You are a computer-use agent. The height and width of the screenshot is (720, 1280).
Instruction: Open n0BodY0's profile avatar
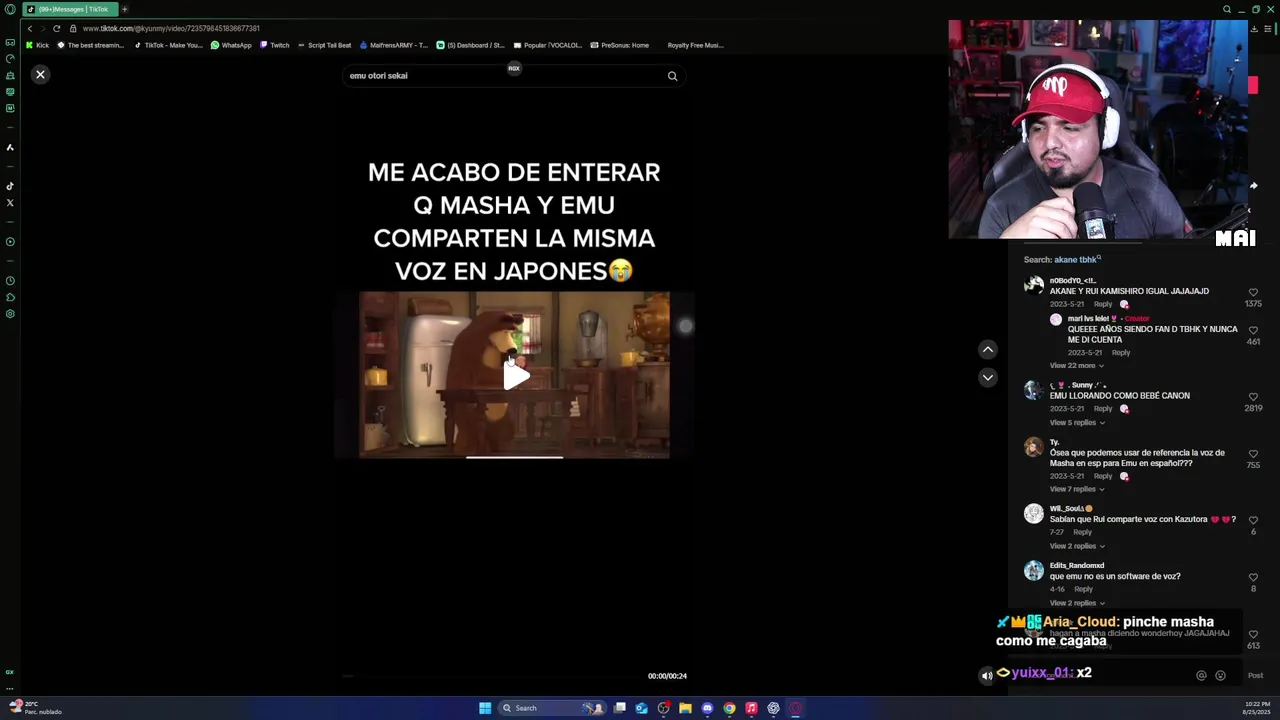(x=1034, y=285)
